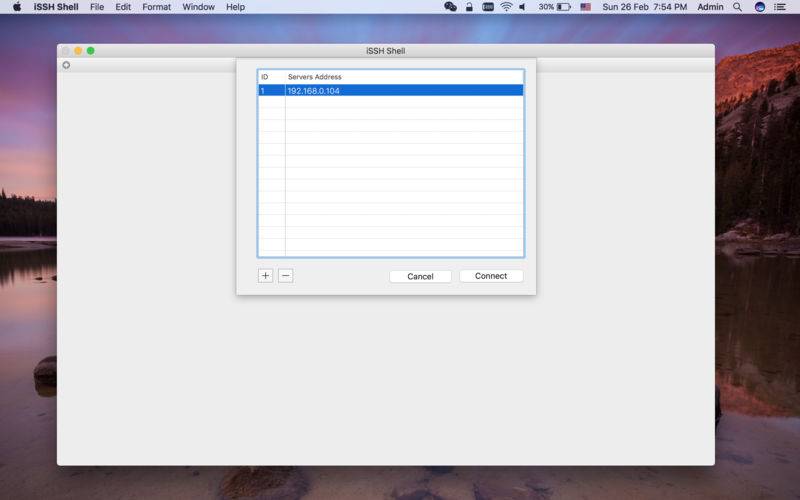Screen dimensions: 800x500
Task: Open the File menu
Action: pyautogui.click(x=97, y=7)
